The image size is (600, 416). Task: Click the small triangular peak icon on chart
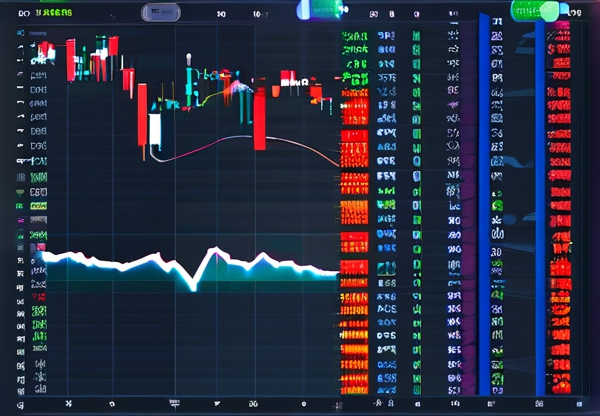238,87
